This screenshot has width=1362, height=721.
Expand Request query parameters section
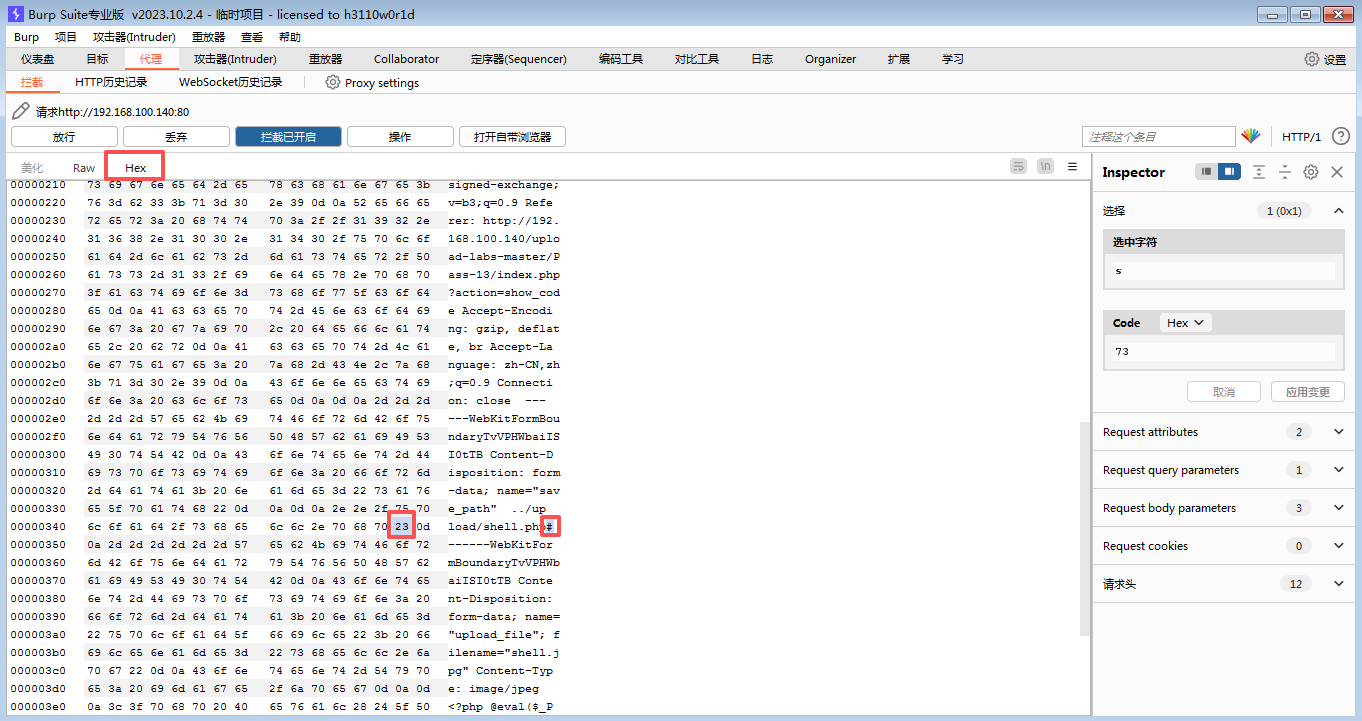click(1339, 470)
